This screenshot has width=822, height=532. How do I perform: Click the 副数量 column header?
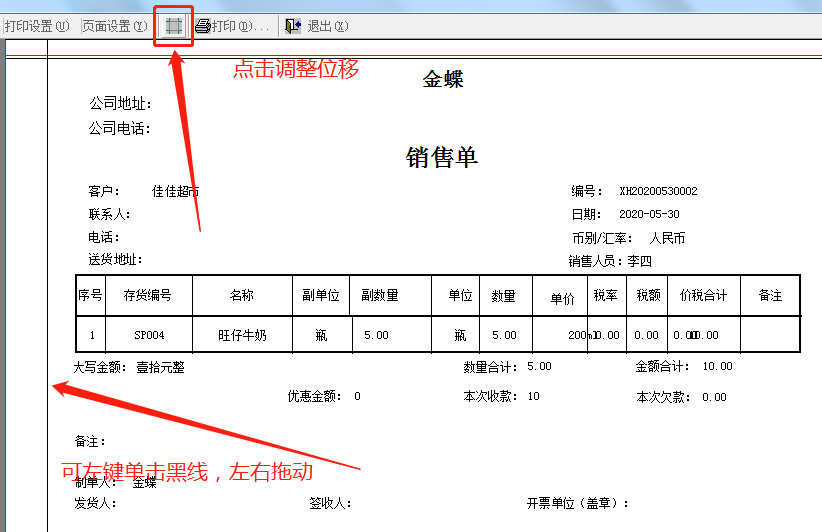tap(380, 296)
